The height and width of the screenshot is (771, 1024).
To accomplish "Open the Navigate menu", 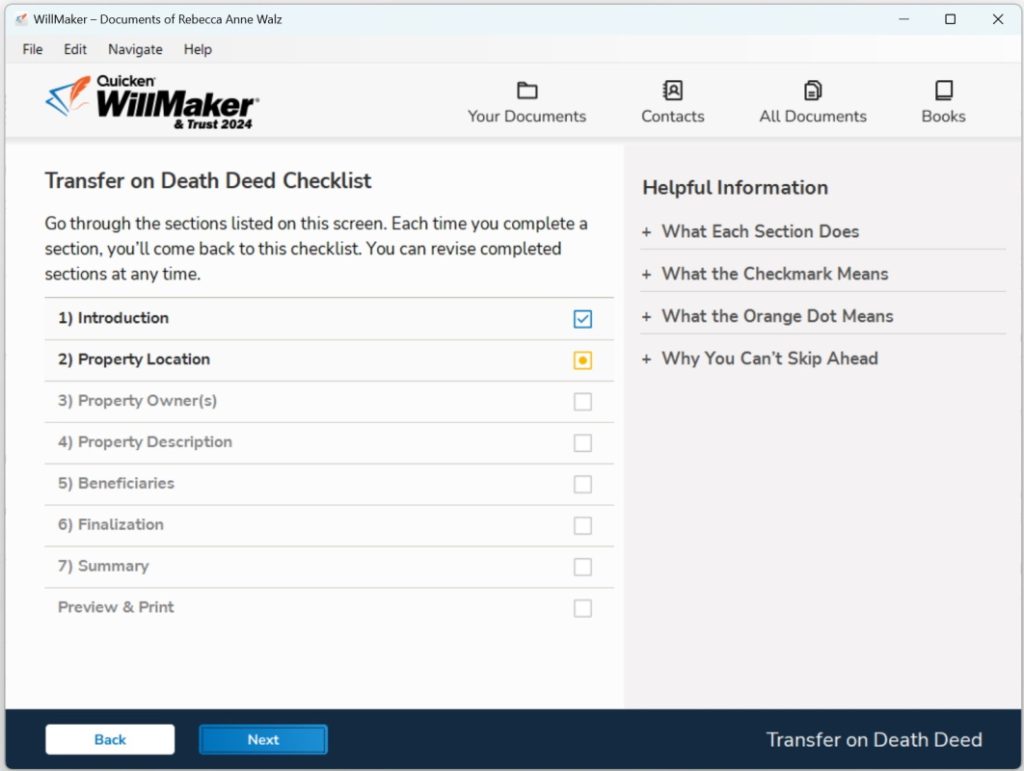I will click(x=134, y=49).
